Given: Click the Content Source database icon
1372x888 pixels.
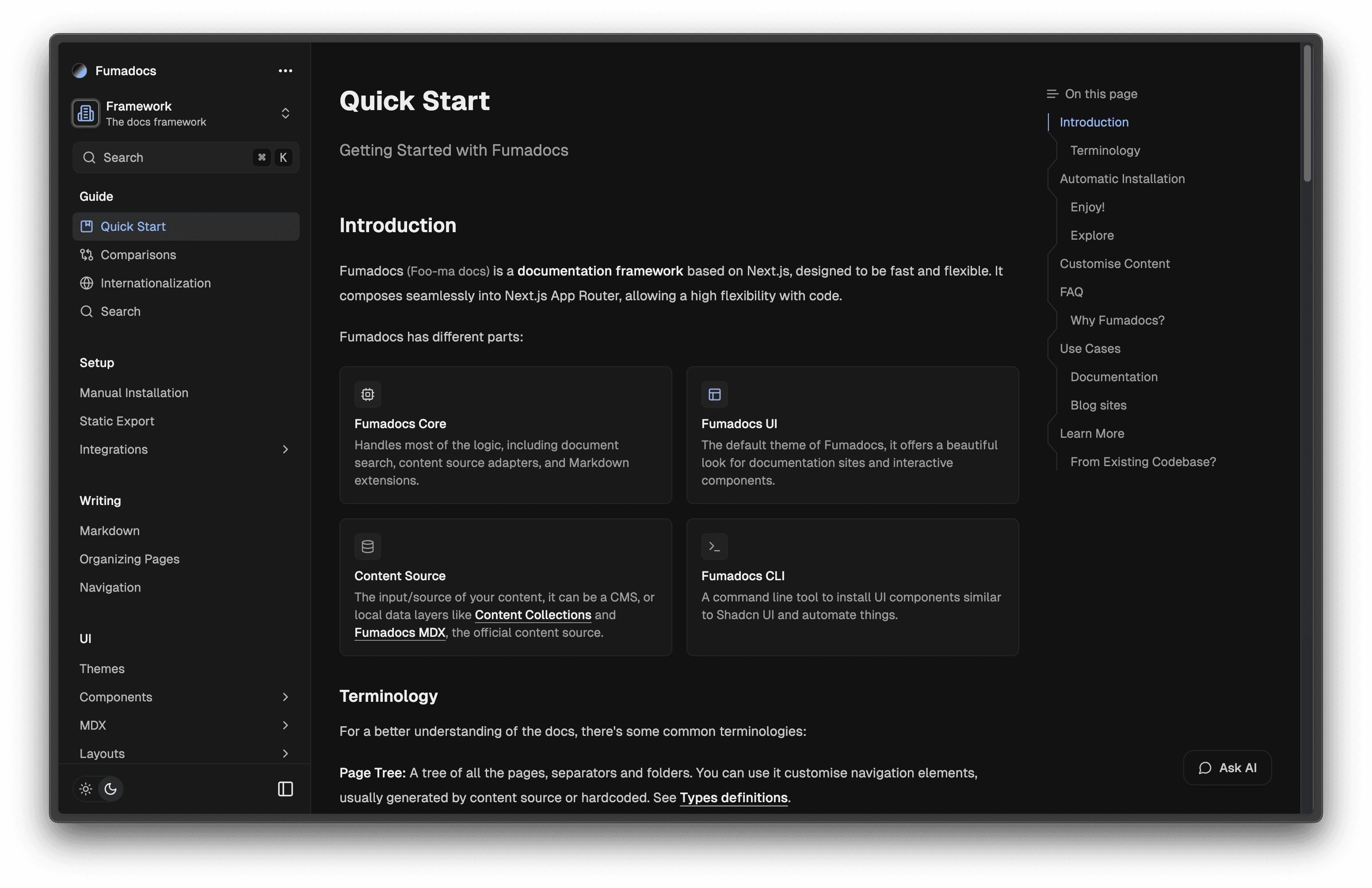Looking at the screenshot, I should (368, 547).
